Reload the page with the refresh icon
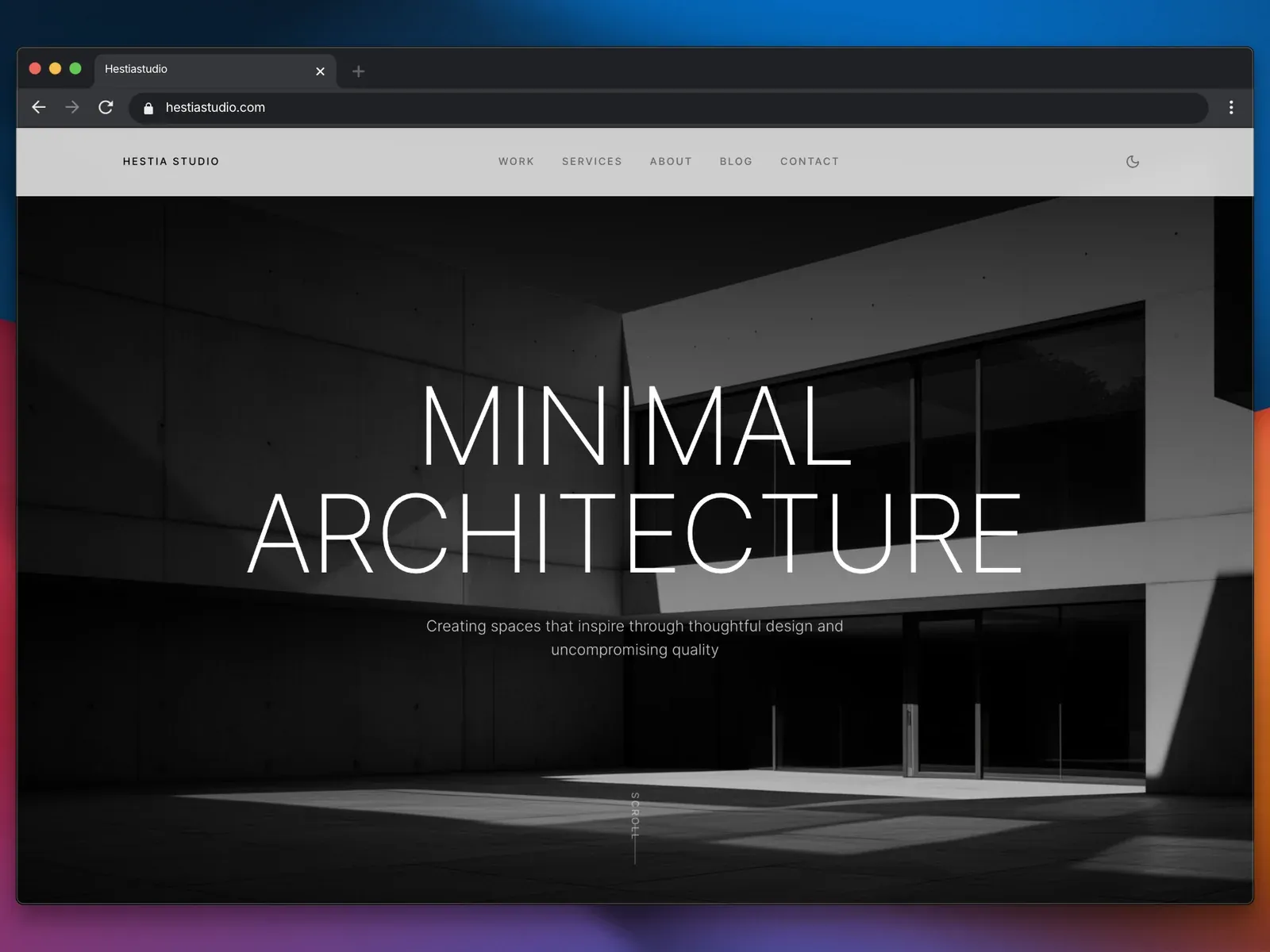The image size is (1270, 952). click(106, 107)
